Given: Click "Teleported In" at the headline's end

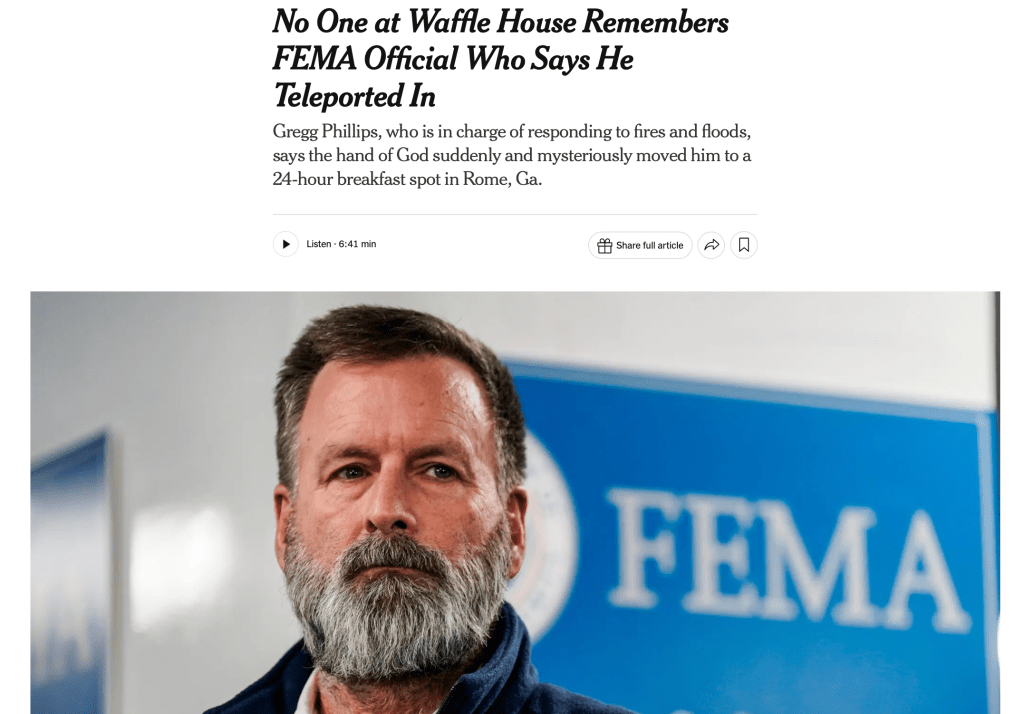Looking at the screenshot, I should pyautogui.click(x=354, y=96).
